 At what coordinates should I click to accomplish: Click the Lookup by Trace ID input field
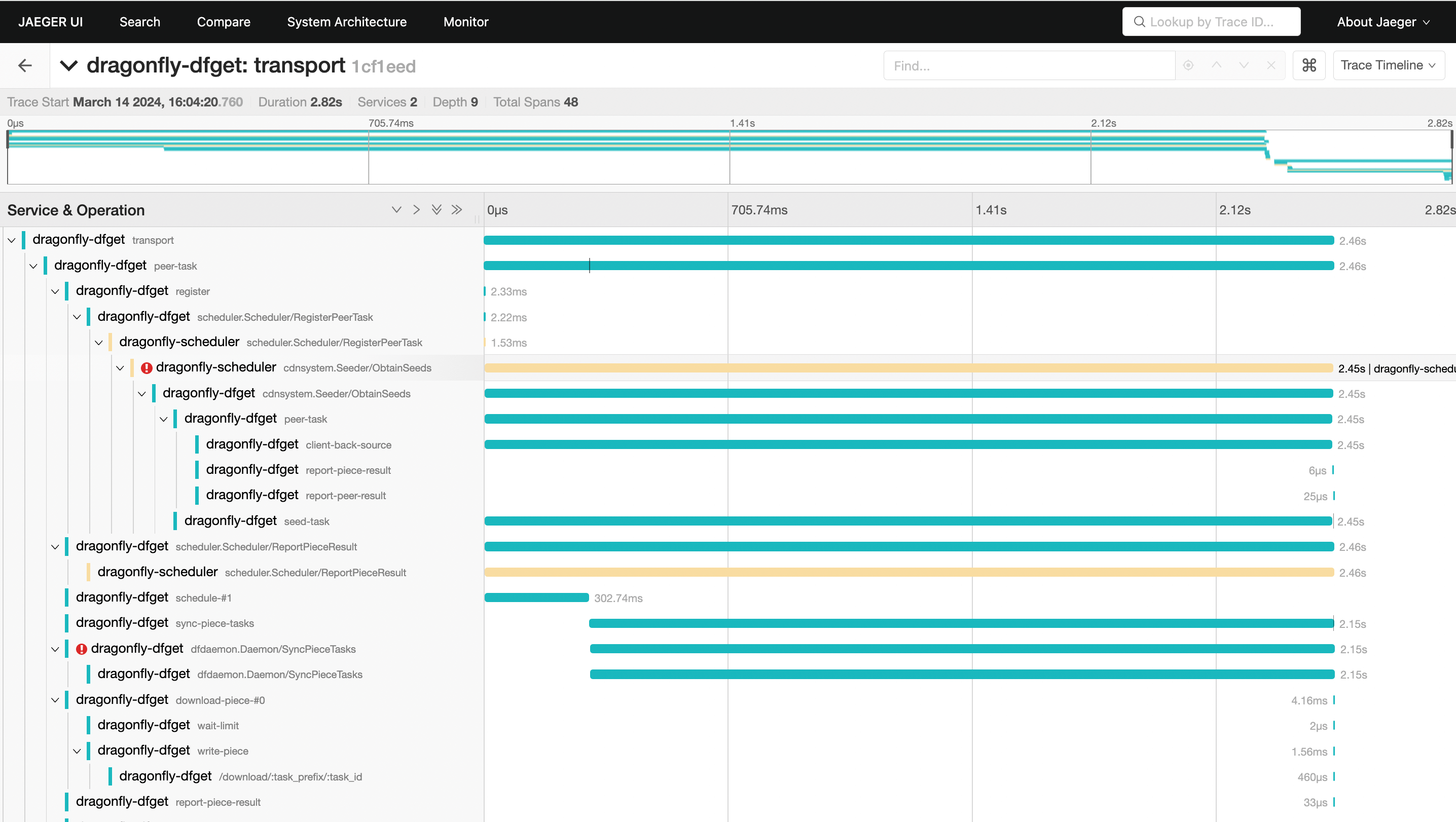pyautogui.click(x=1211, y=21)
